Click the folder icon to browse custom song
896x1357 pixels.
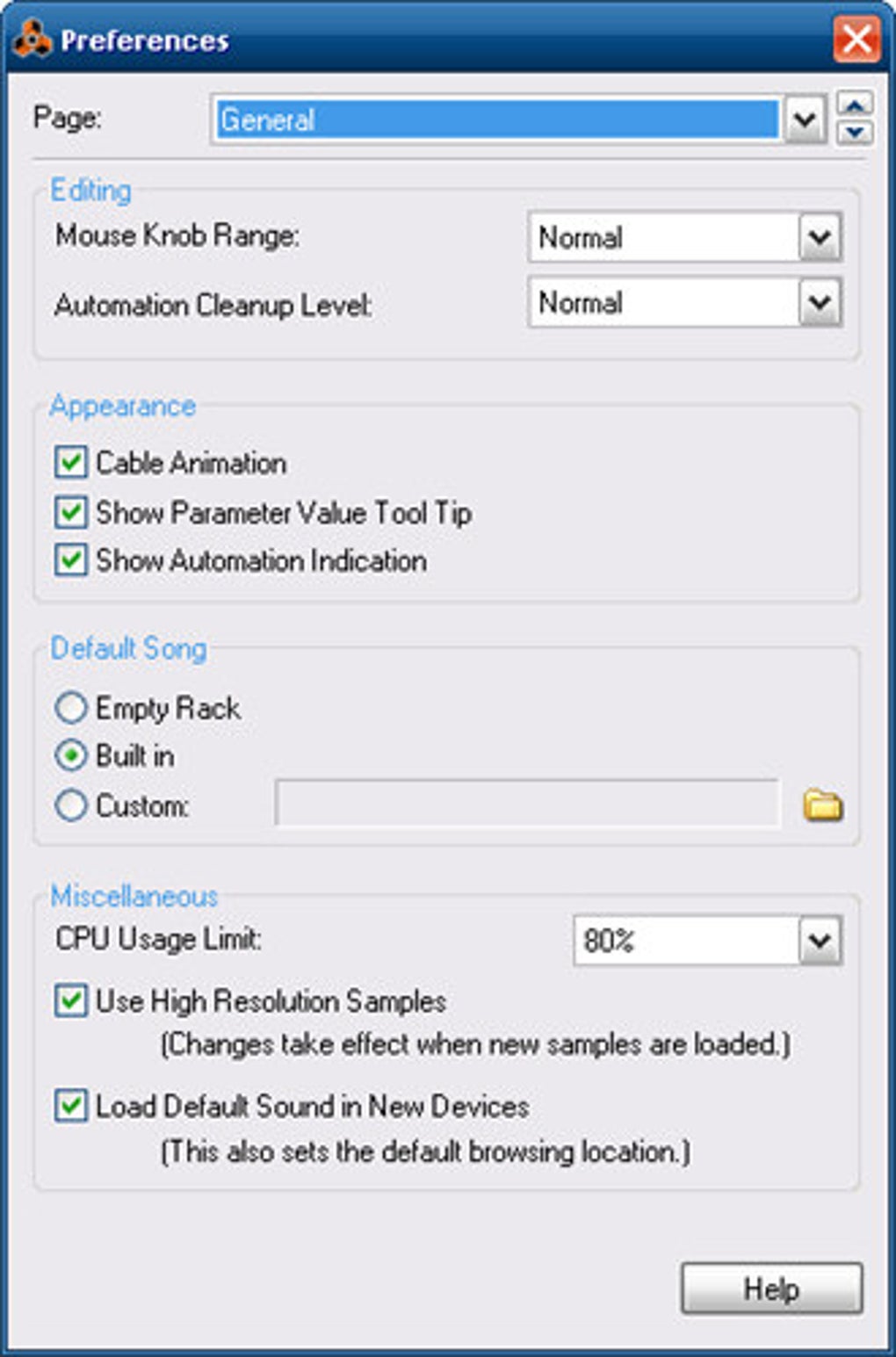[822, 805]
